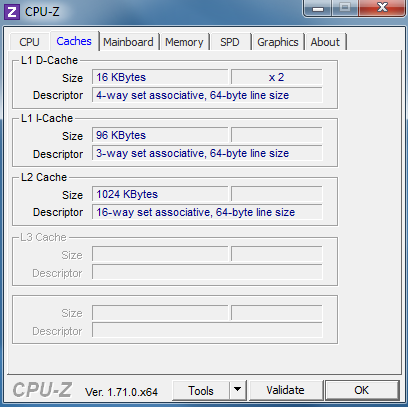Minimize the CPU-Z window

(x=318, y=8)
